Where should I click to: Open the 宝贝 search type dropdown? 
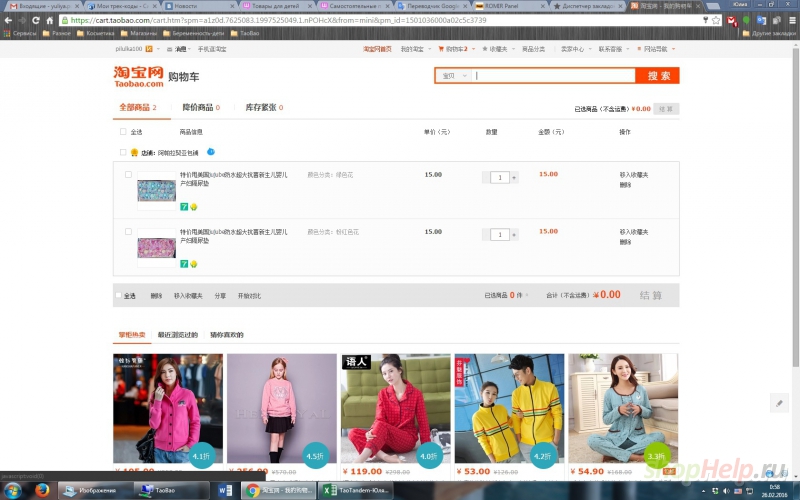click(x=454, y=76)
